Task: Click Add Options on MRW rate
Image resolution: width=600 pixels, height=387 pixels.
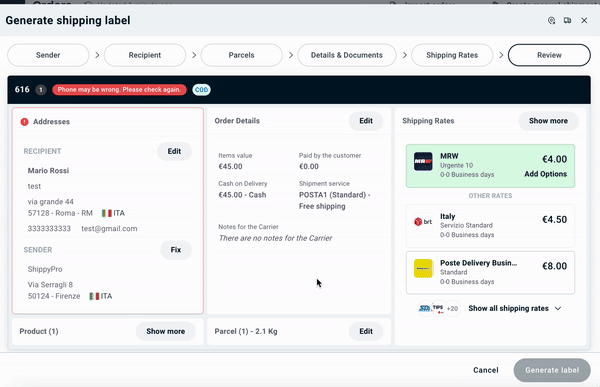Action: [x=545, y=174]
